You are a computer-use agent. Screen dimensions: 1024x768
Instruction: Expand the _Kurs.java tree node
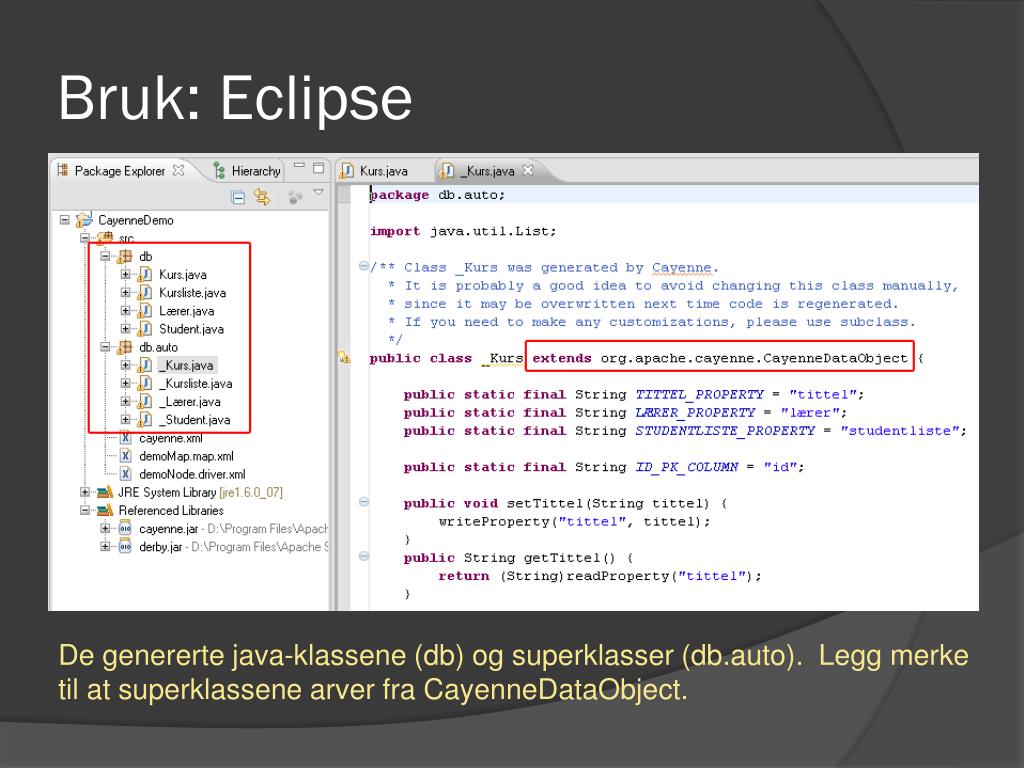coord(125,365)
